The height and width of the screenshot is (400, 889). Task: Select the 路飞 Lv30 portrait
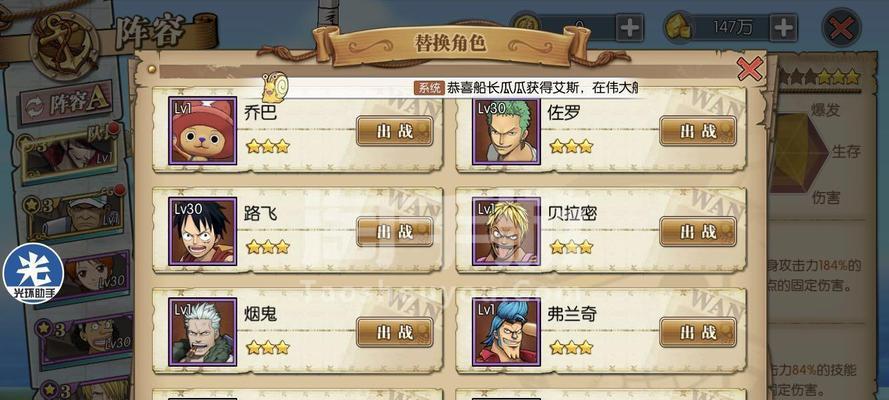[202, 231]
